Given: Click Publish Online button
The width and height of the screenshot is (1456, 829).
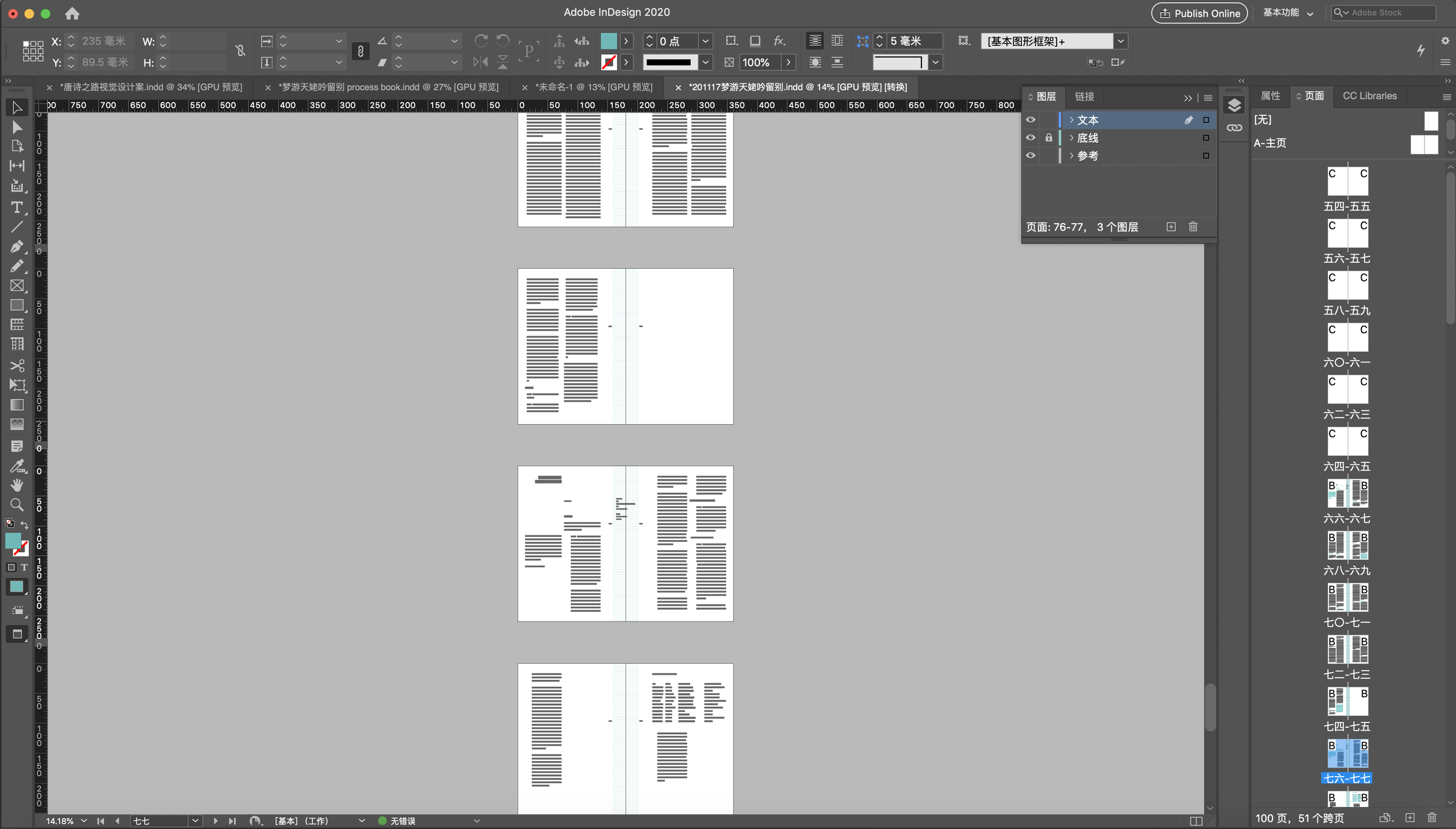Looking at the screenshot, I should pyautogui.click(x=1199, y=13).
